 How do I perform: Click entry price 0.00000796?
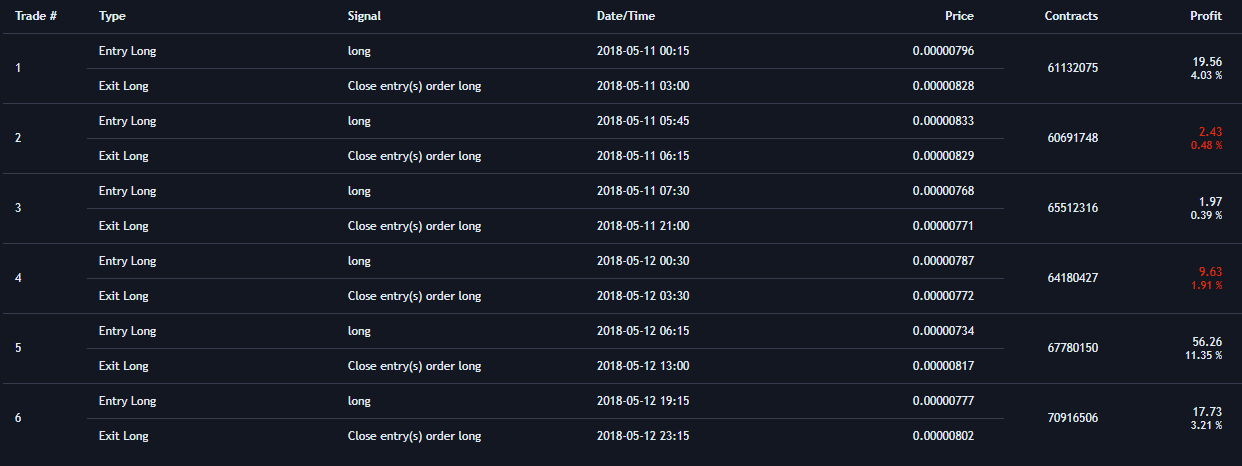tap(943, 51)
